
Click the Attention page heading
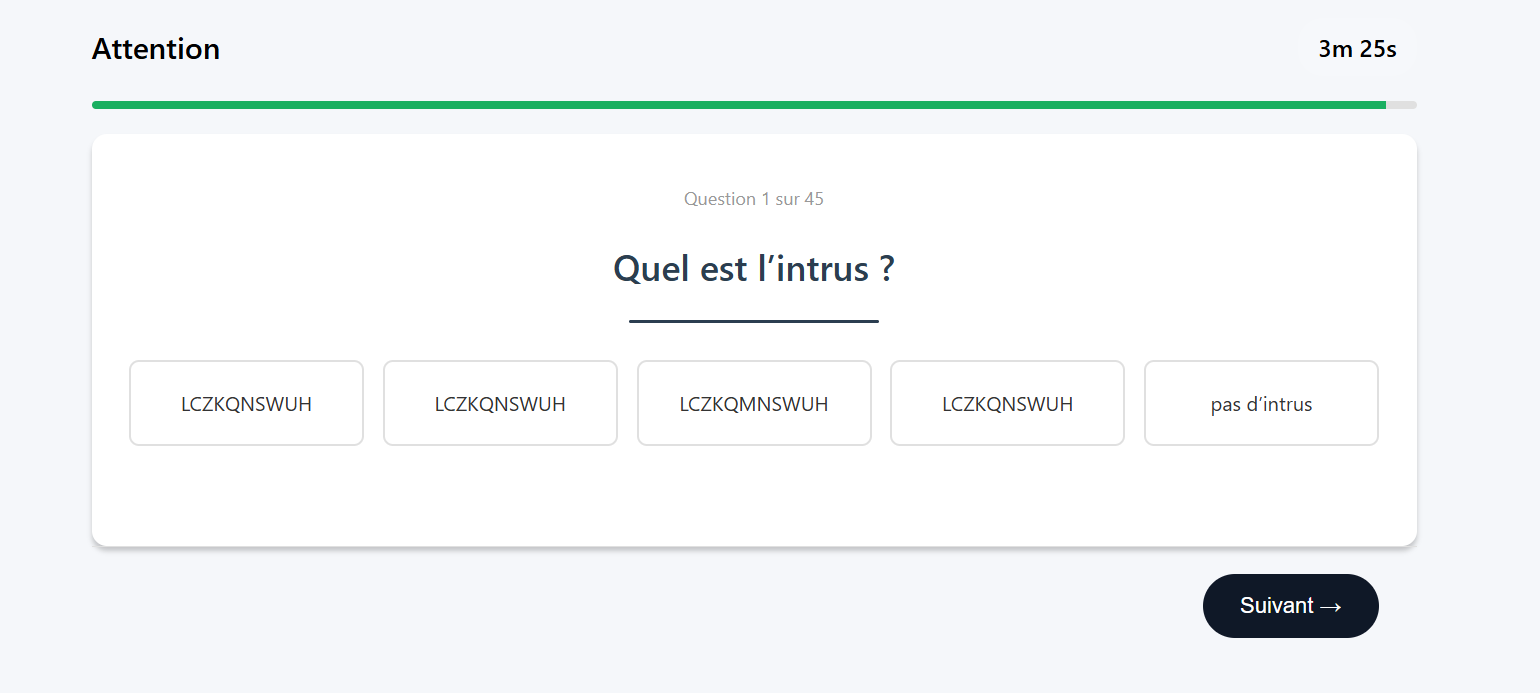pos(156,49)
